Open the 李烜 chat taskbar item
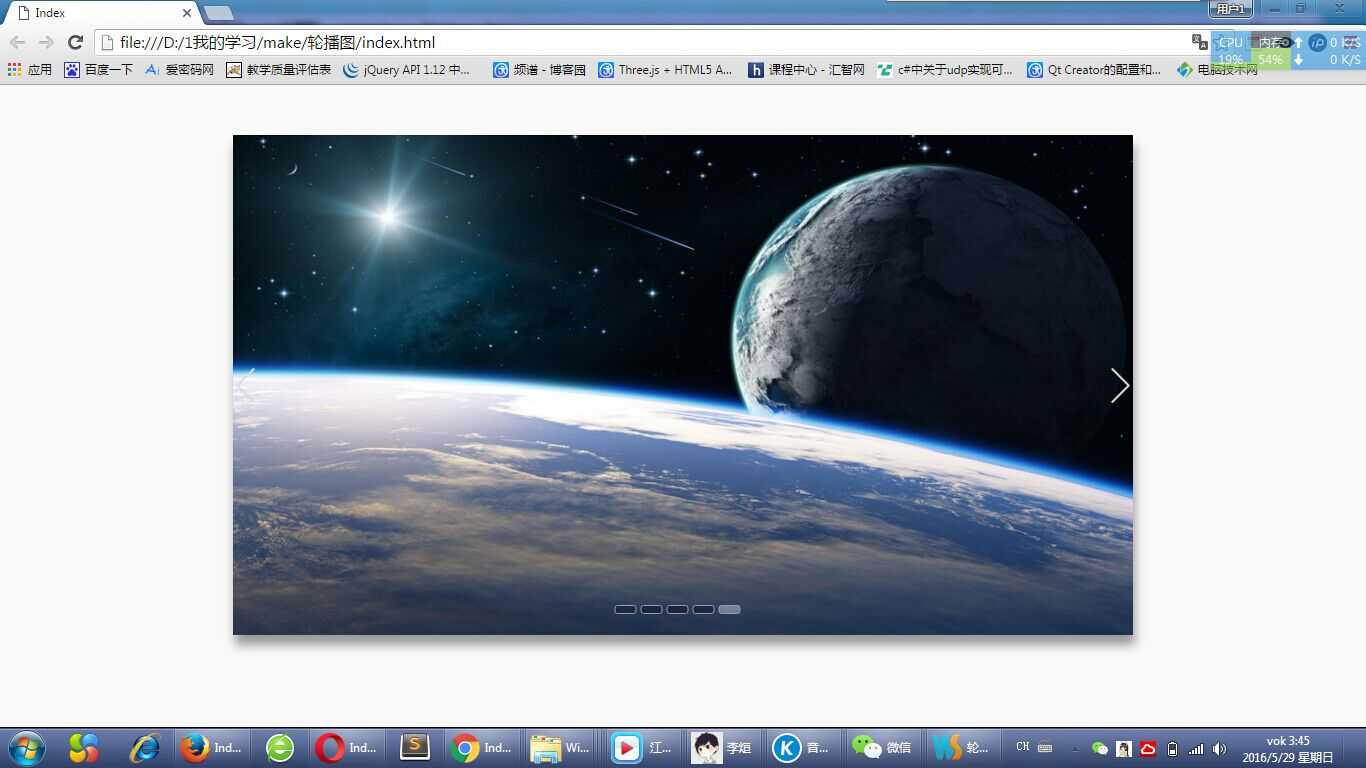 point(724,748)
